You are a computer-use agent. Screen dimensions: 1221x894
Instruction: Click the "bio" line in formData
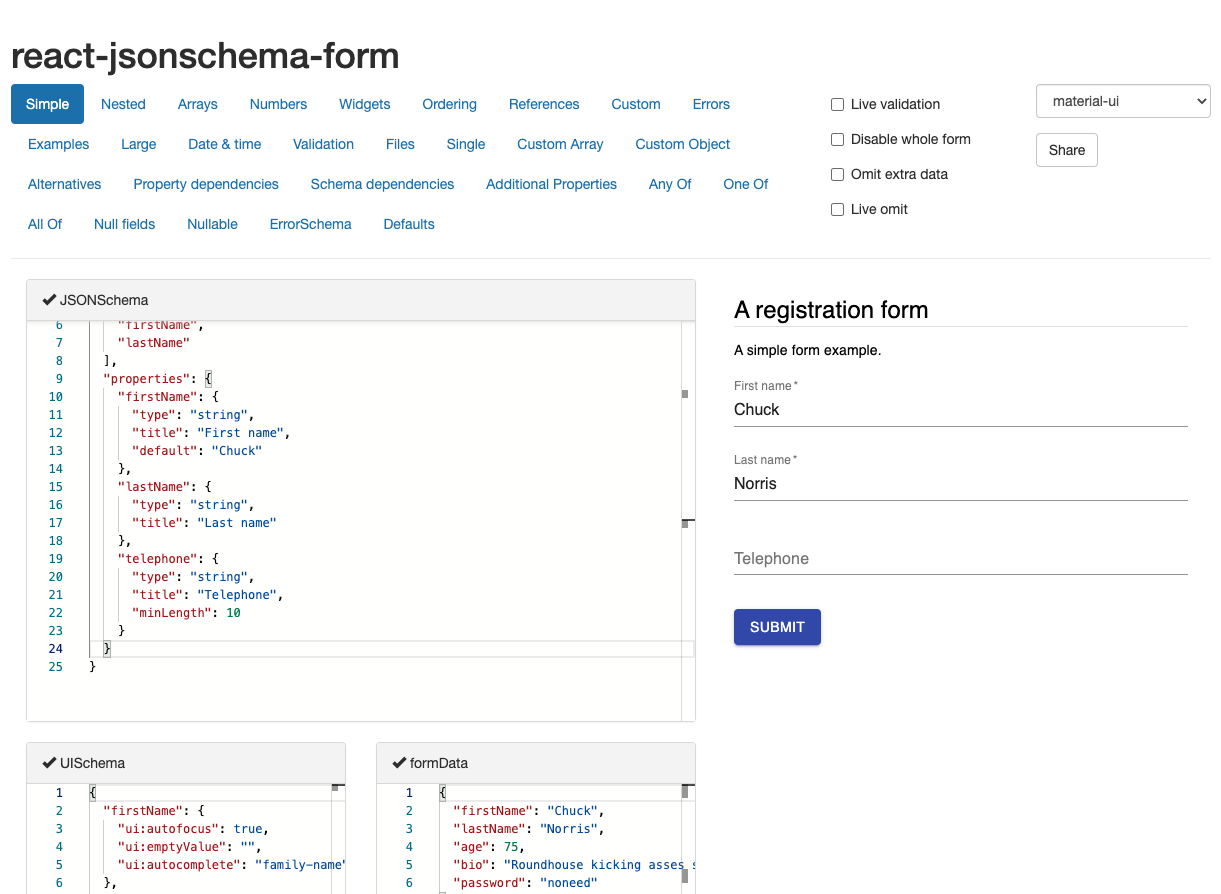574,865
